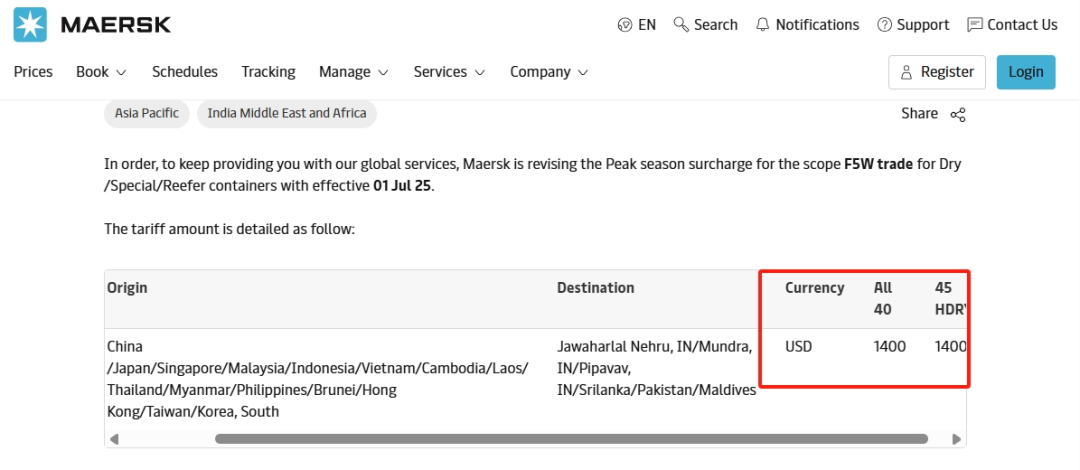This screenshot has height=470, width=1080.
Task: Click the Contact Us chat icon
Action: click(x=975, y=25)
